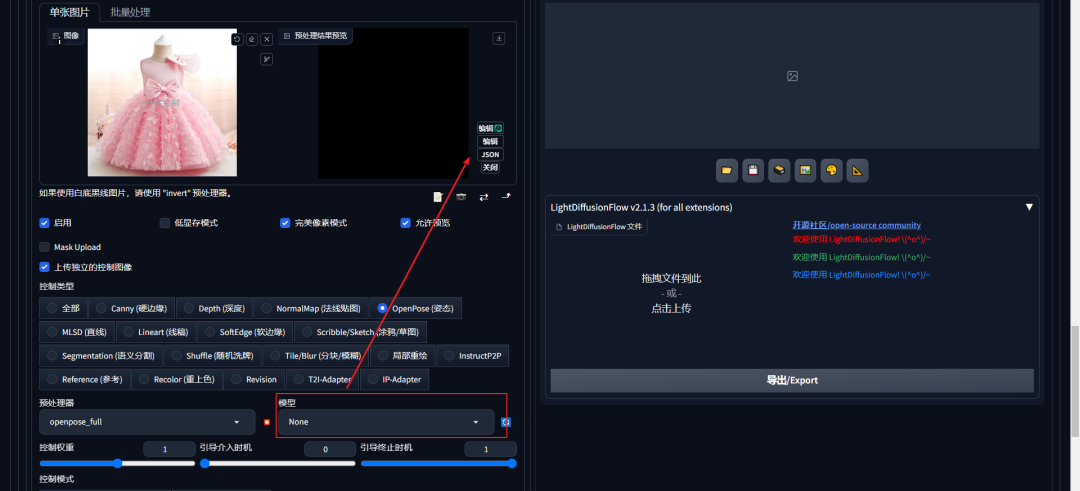Toggle the 上传独立的控制图像 checkbox
1080x491 pixels.
(x=45, y=267)
